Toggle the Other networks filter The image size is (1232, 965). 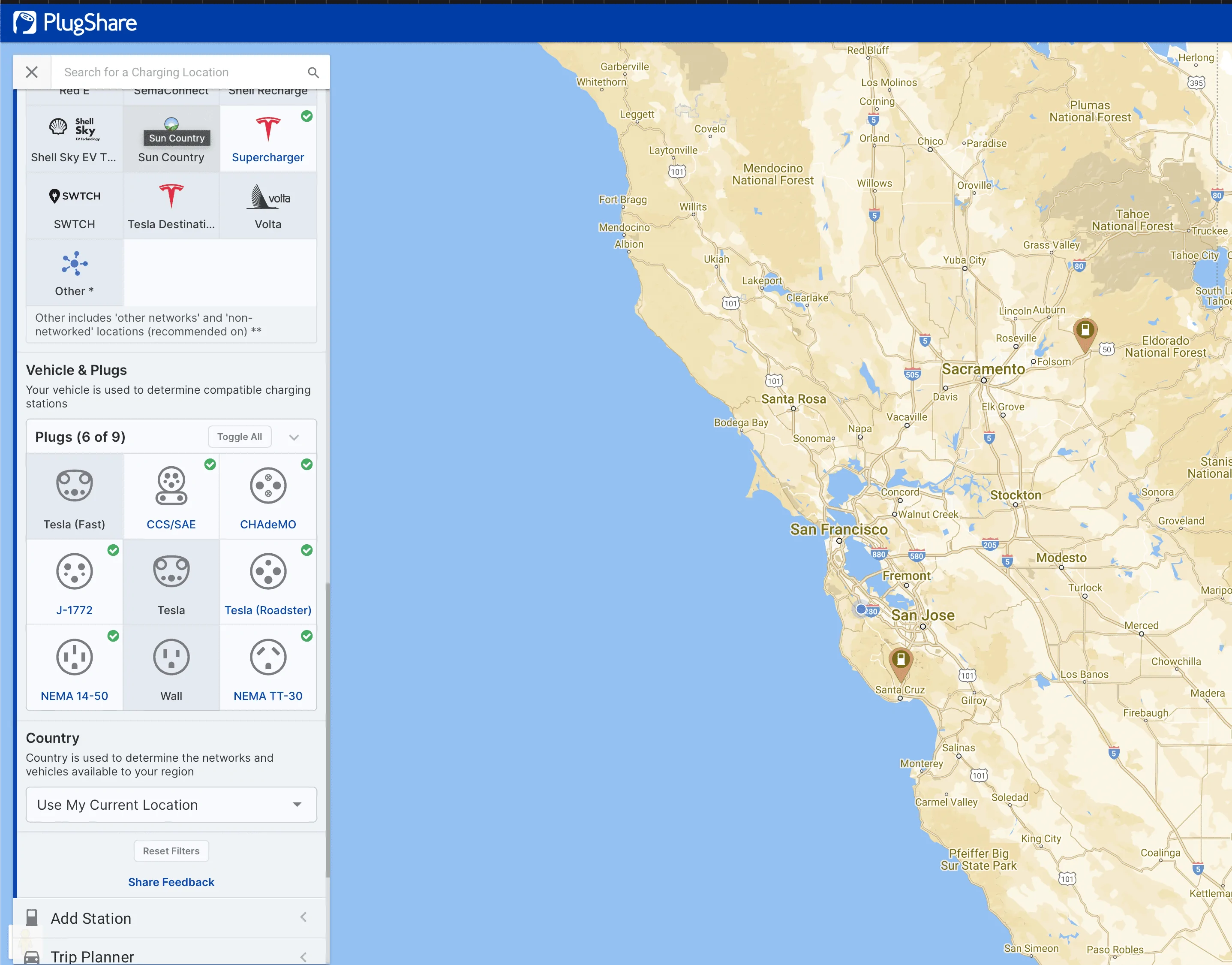click(75, 272)
